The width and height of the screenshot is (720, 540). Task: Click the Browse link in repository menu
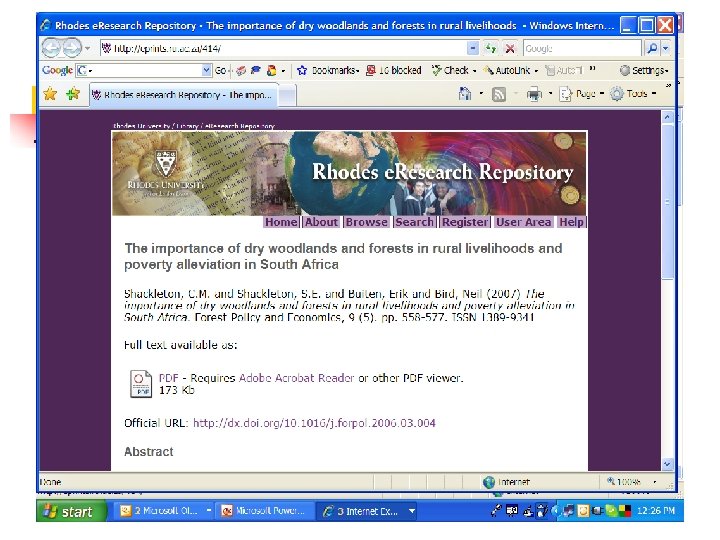pyautogui.click(x=366, y=222)
